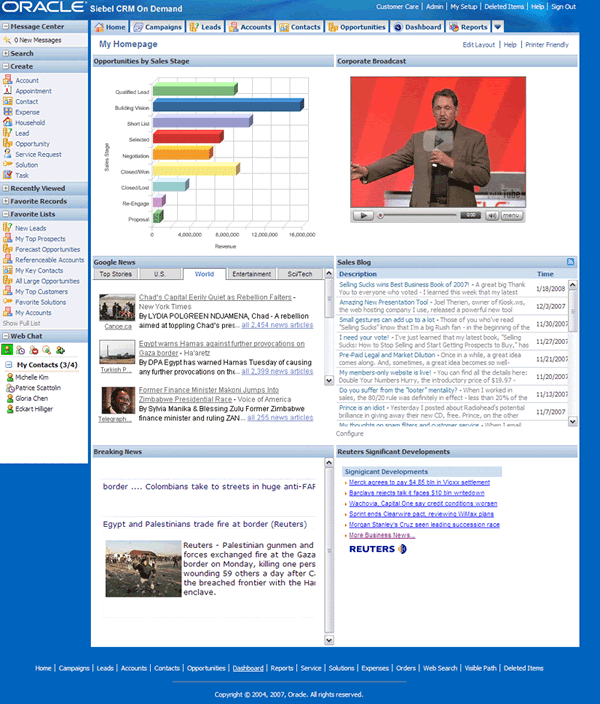
Task: Click the Sign Out link
Action: click(564, 7)
